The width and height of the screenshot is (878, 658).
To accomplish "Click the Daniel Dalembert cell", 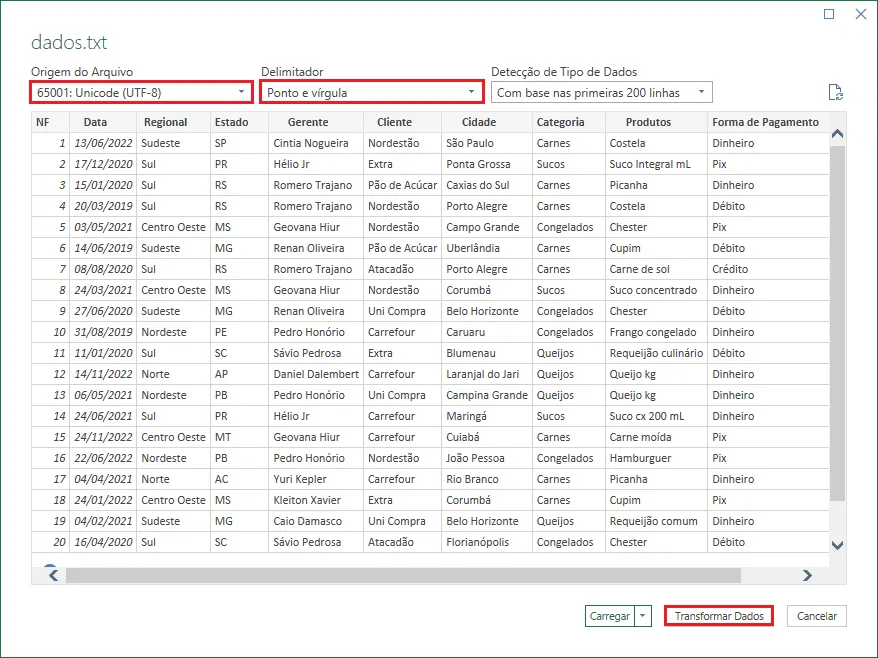I will [x=316, y=374].
